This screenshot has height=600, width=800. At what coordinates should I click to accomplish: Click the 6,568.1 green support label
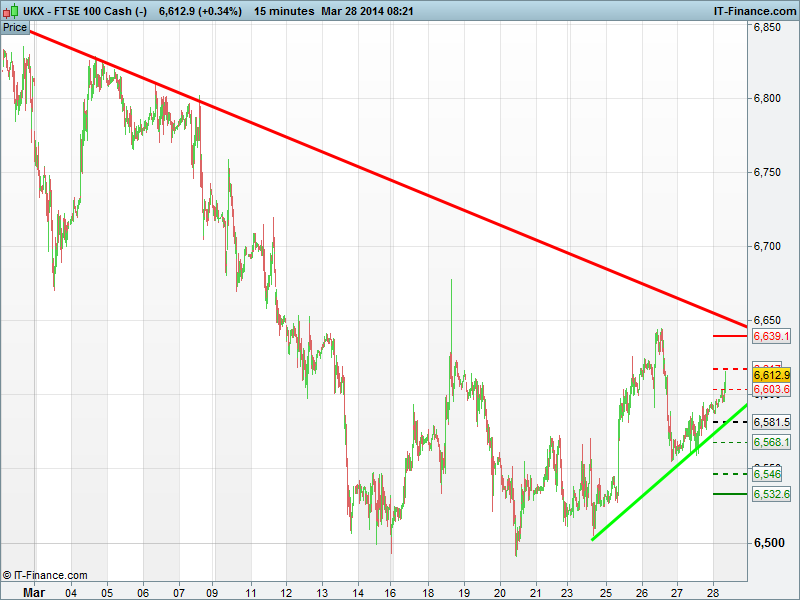pos(771,442)
